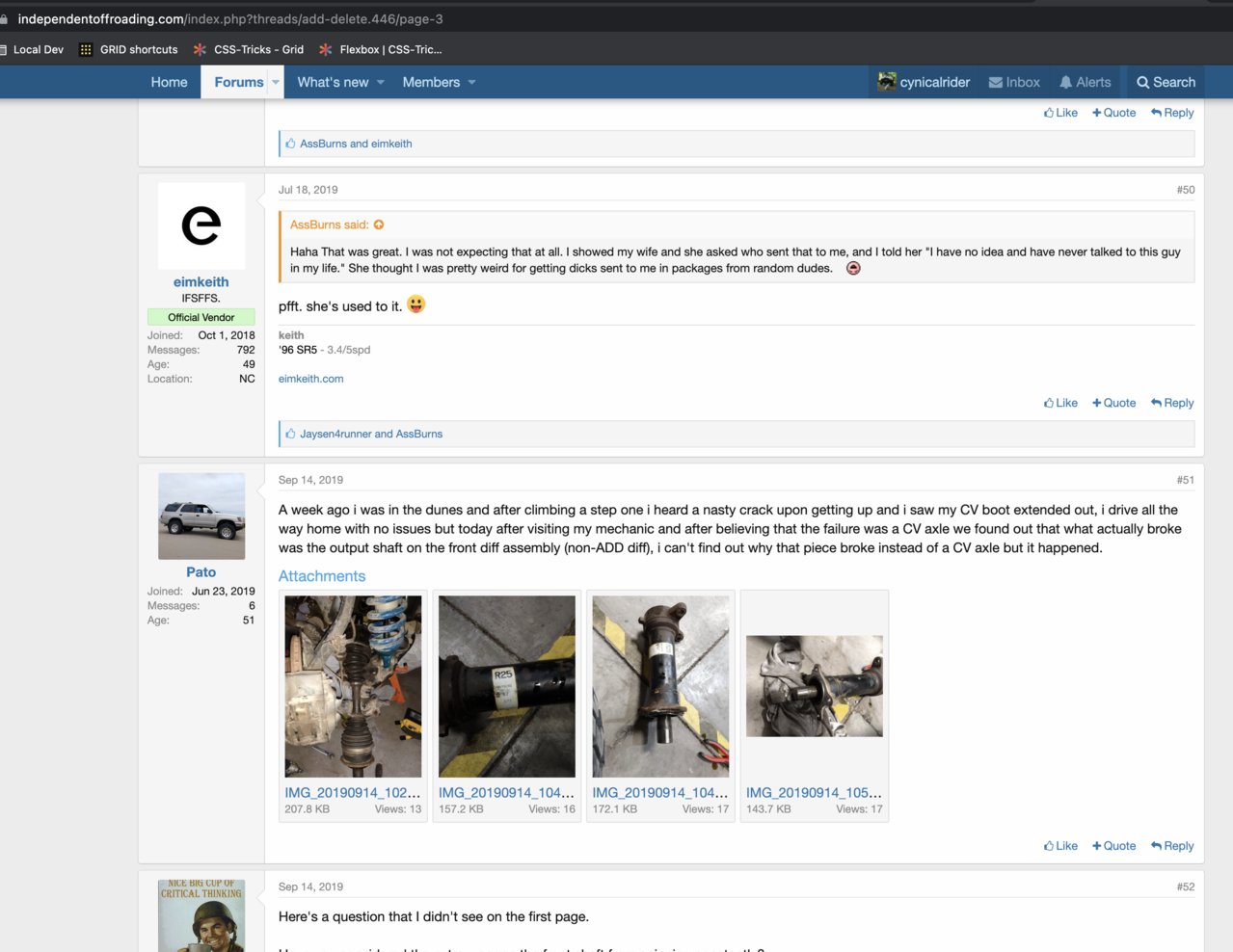Viewport: 1233px width, 952px height.
Task: Click the Search magnifier icon
Action: pos(1143,83)
